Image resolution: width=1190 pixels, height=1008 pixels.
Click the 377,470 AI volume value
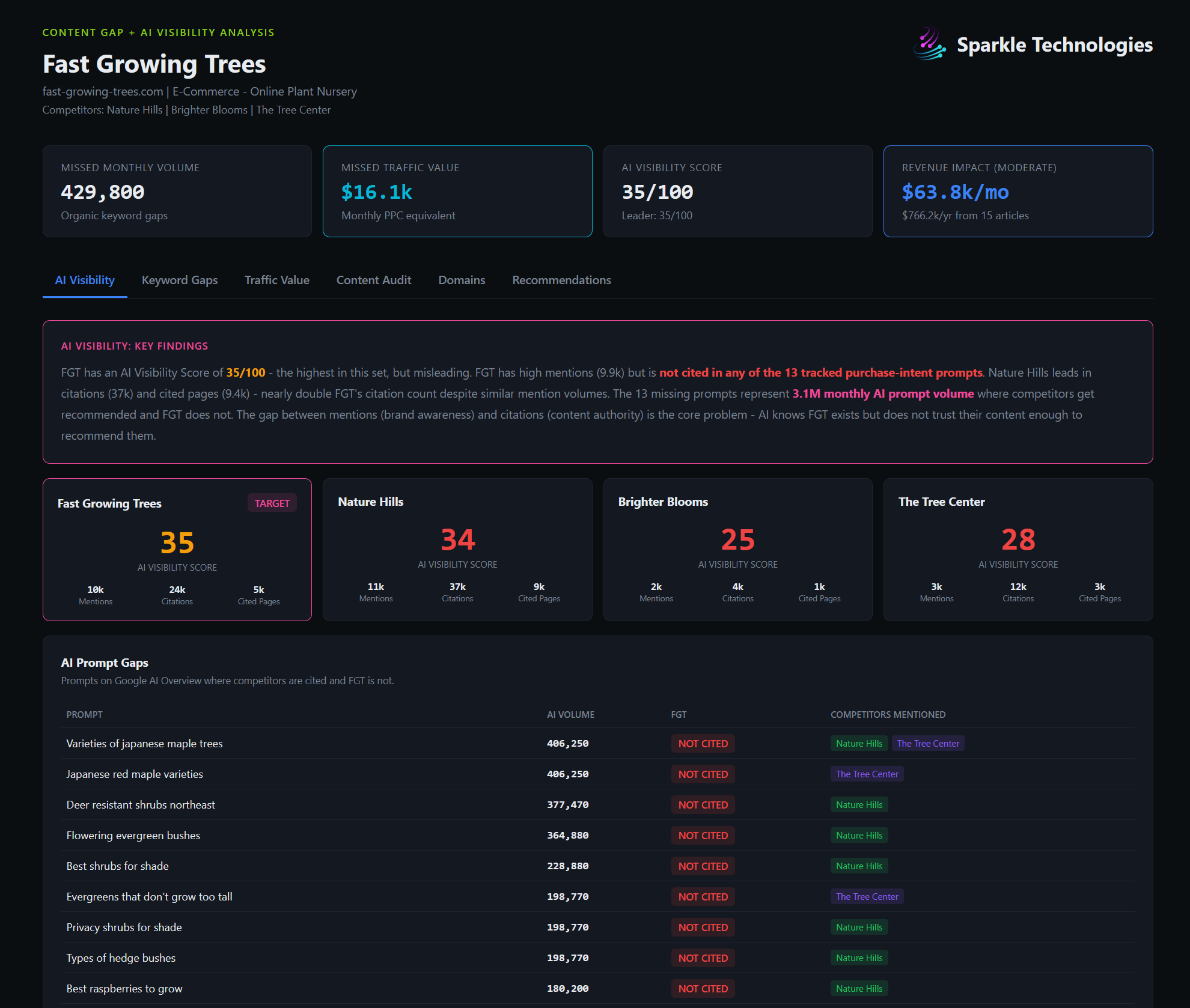[567, 805]
